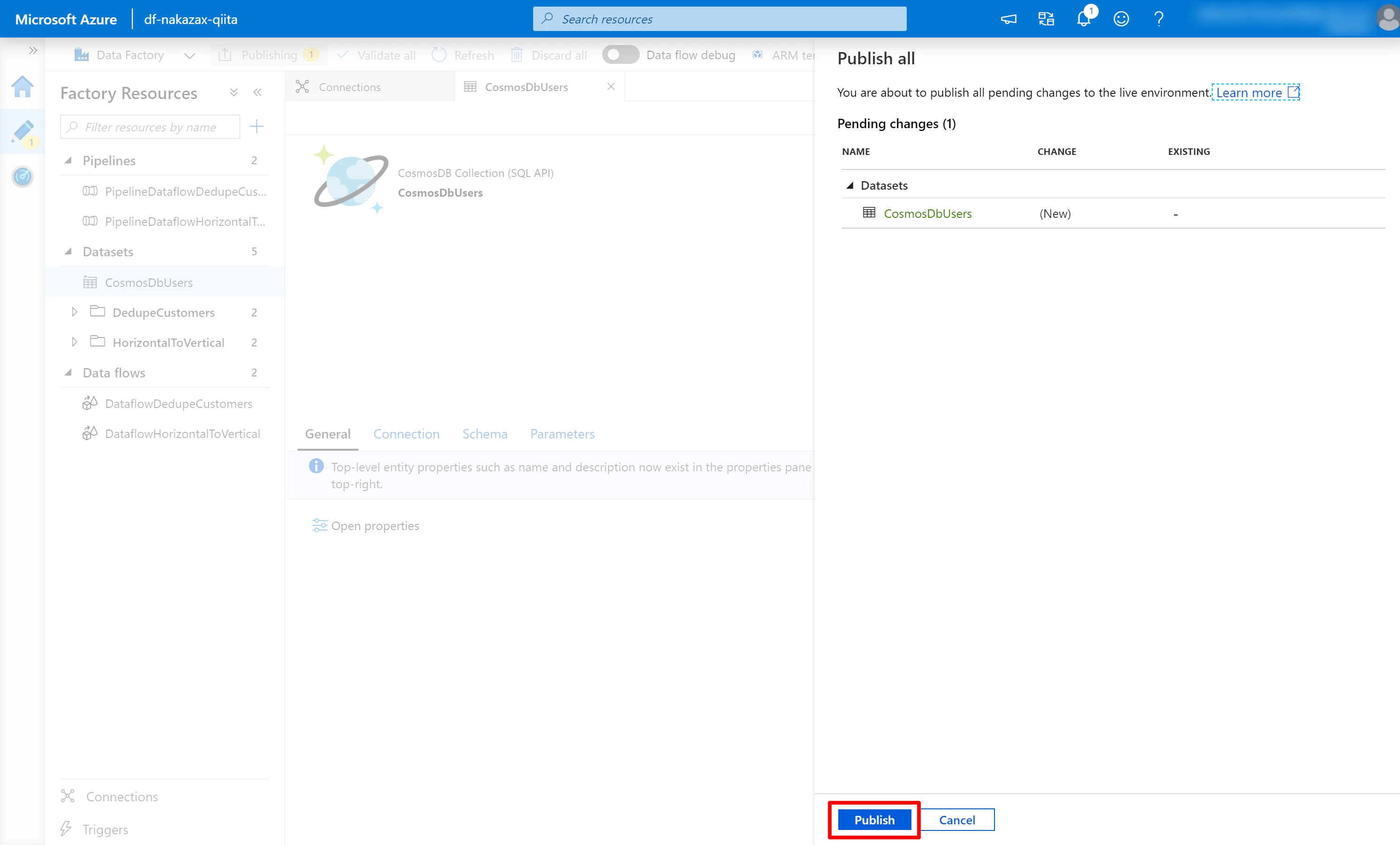Screen dimensions: 1400x845
Task: Focus the Search resources box
Action: (x=719, y=19)
